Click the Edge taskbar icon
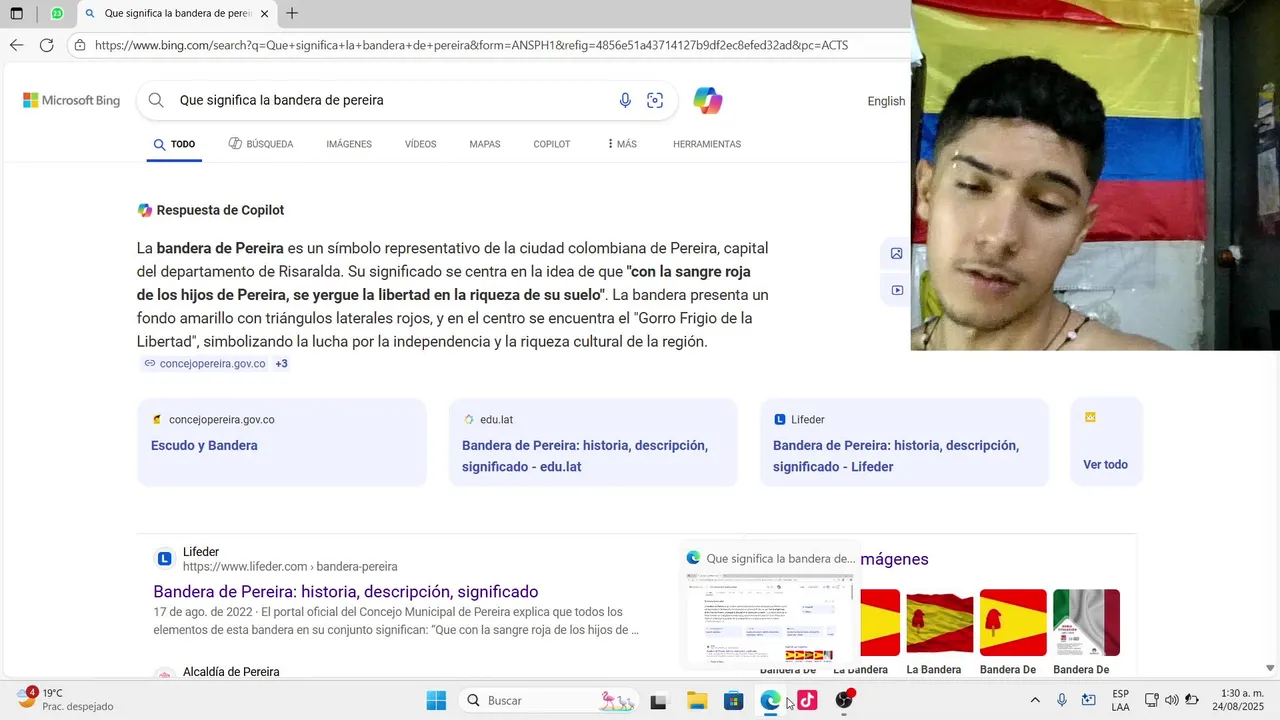1280x720 pixels. (x=770, y=701)
